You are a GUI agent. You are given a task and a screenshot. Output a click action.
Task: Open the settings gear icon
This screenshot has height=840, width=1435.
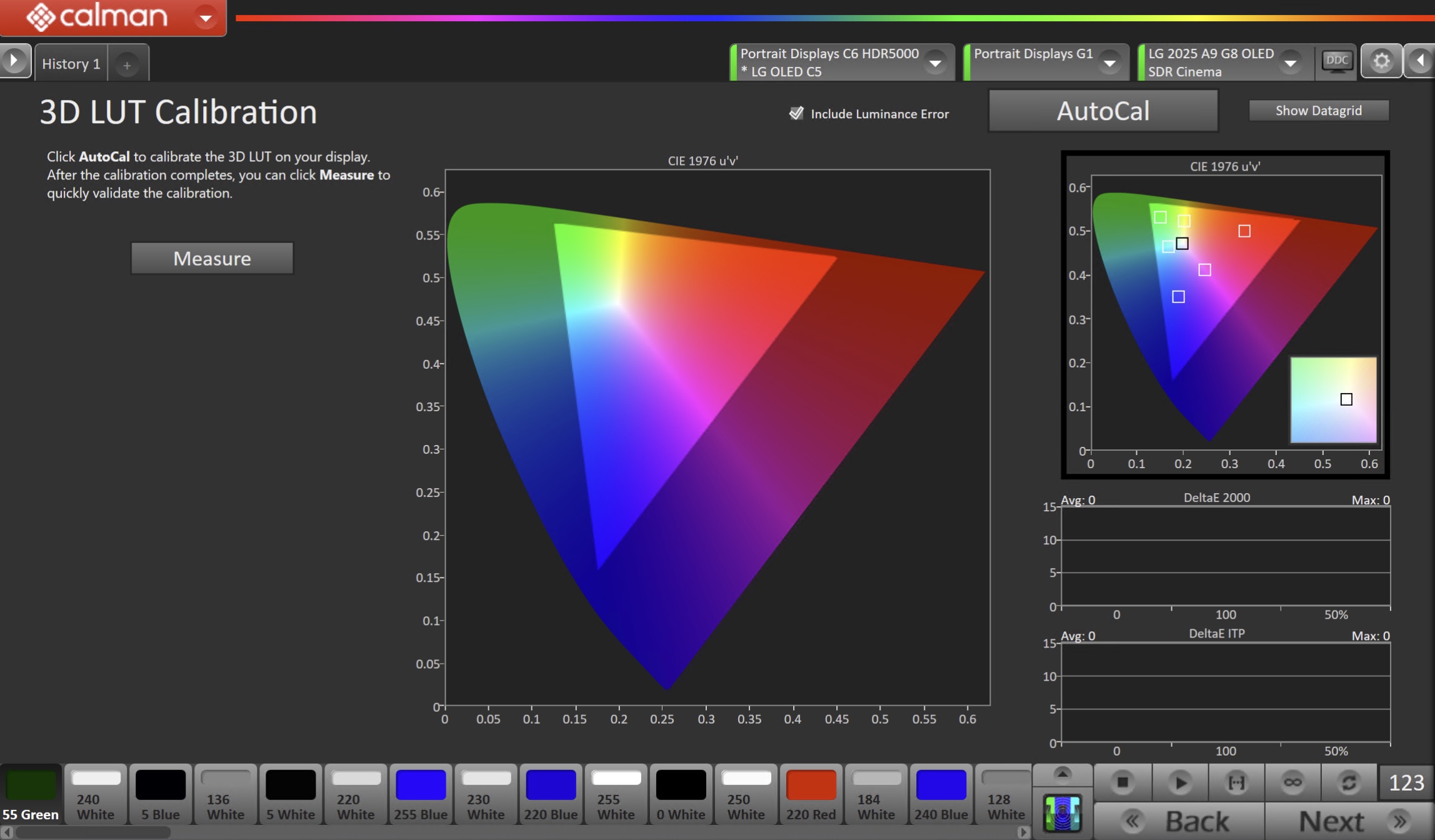click(1381, 61)
